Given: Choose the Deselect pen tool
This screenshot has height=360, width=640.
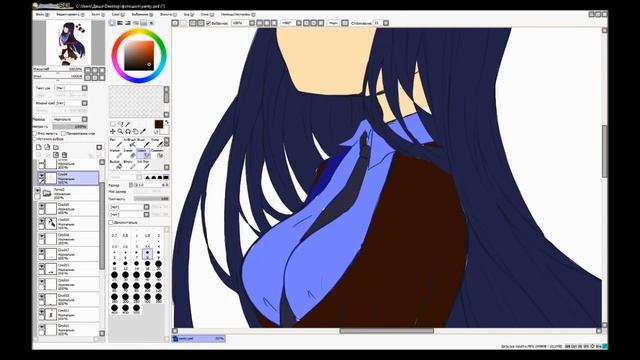Looking at the screenshot, I should (x=157, y=154).
